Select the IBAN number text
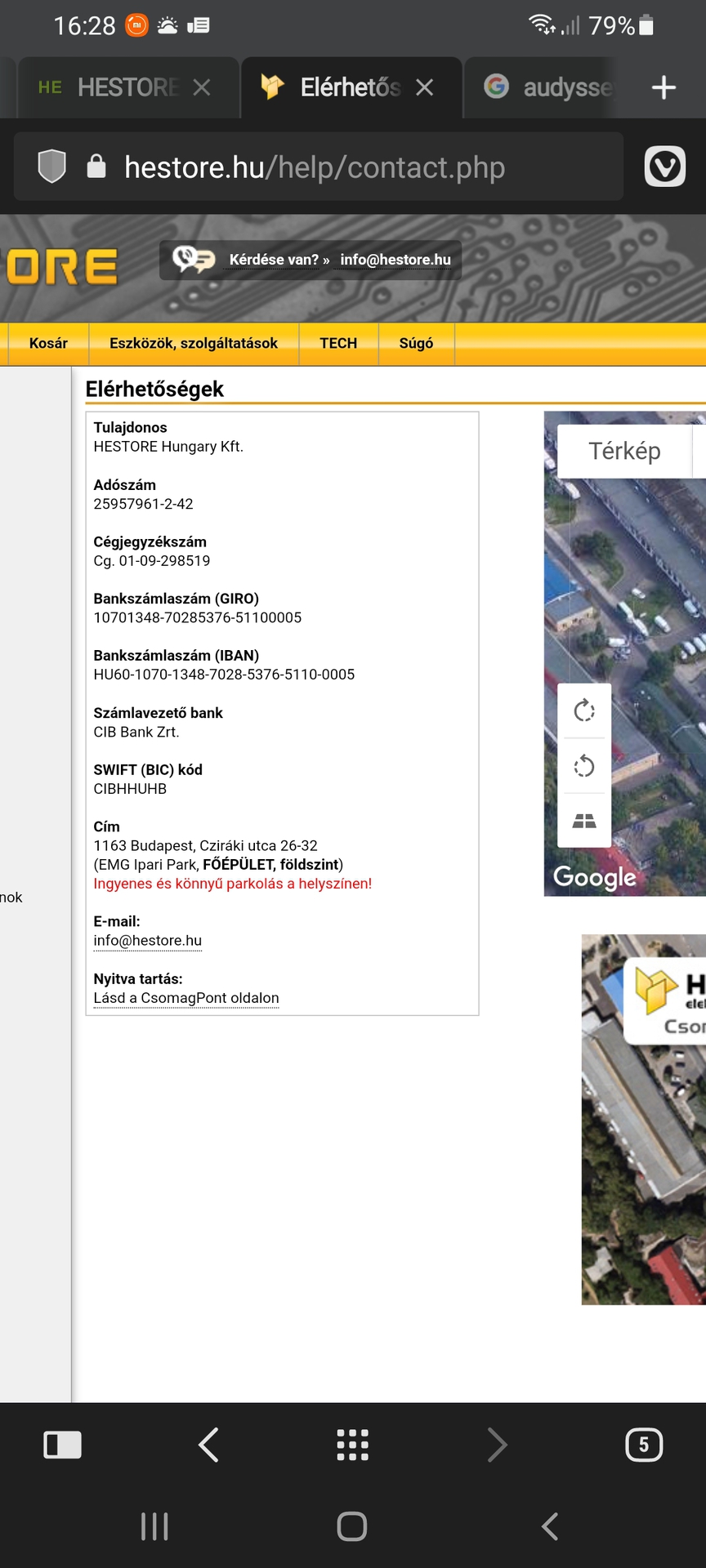 tap(224, 675)
